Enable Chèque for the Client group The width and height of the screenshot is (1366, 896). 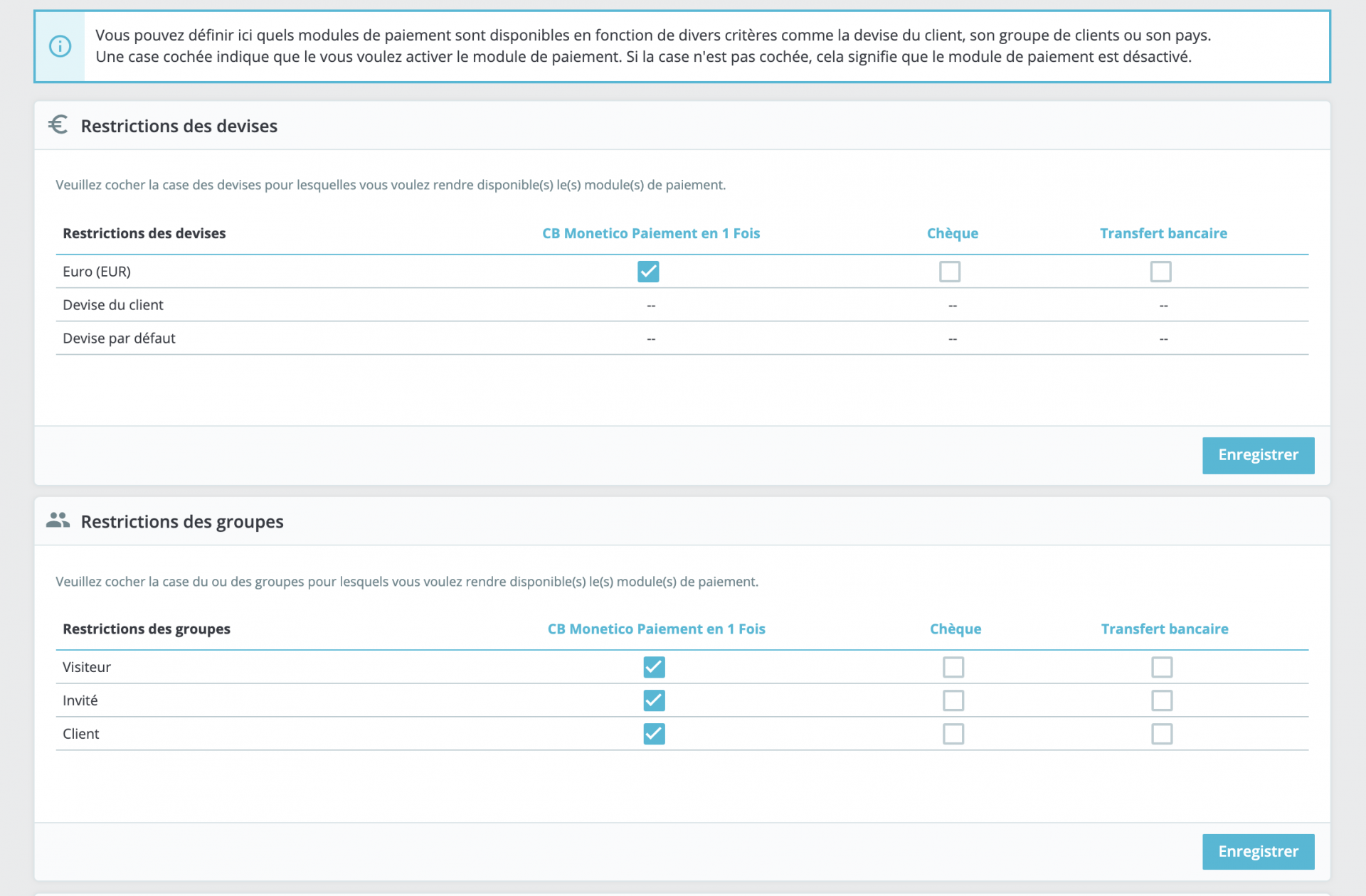tap(953, 734)
